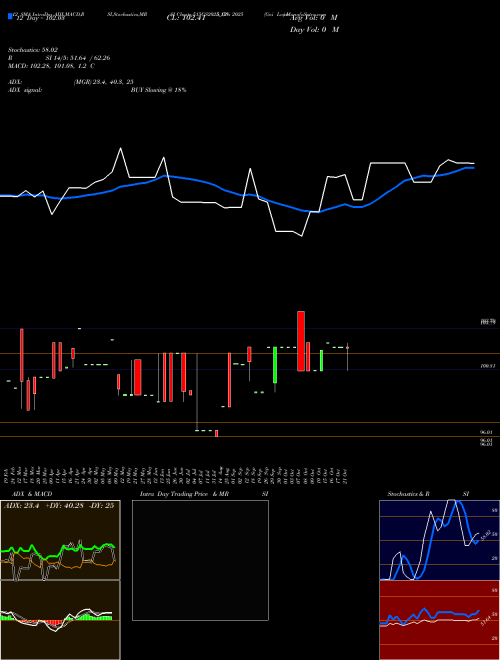Click the 'SI 14/3: 51.64 / 62.26' reading
The height and width of the screenshot is (660, 500).
pyautogui.click(x=78, y=58)
